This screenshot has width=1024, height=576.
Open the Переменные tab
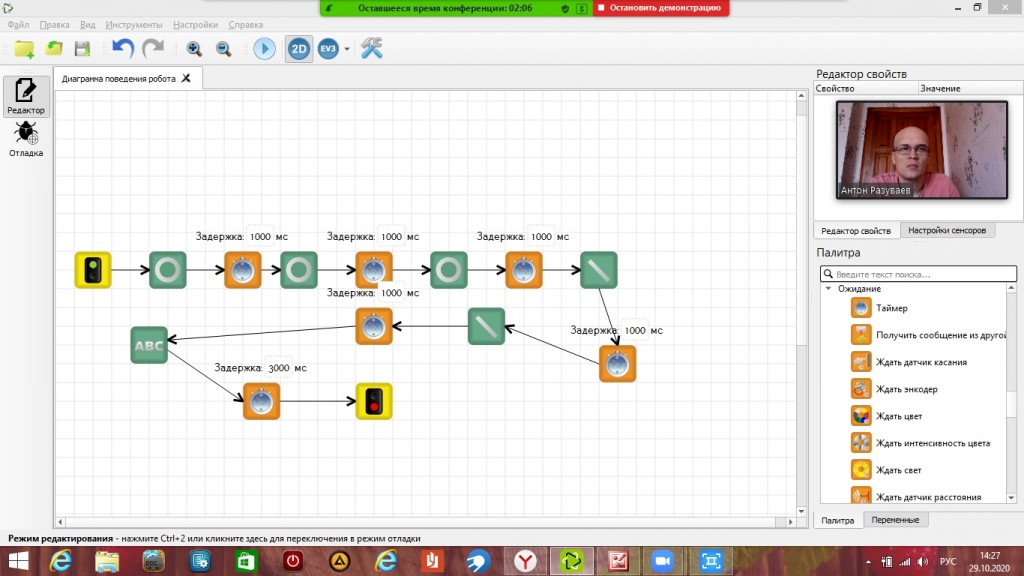point(896,520)
